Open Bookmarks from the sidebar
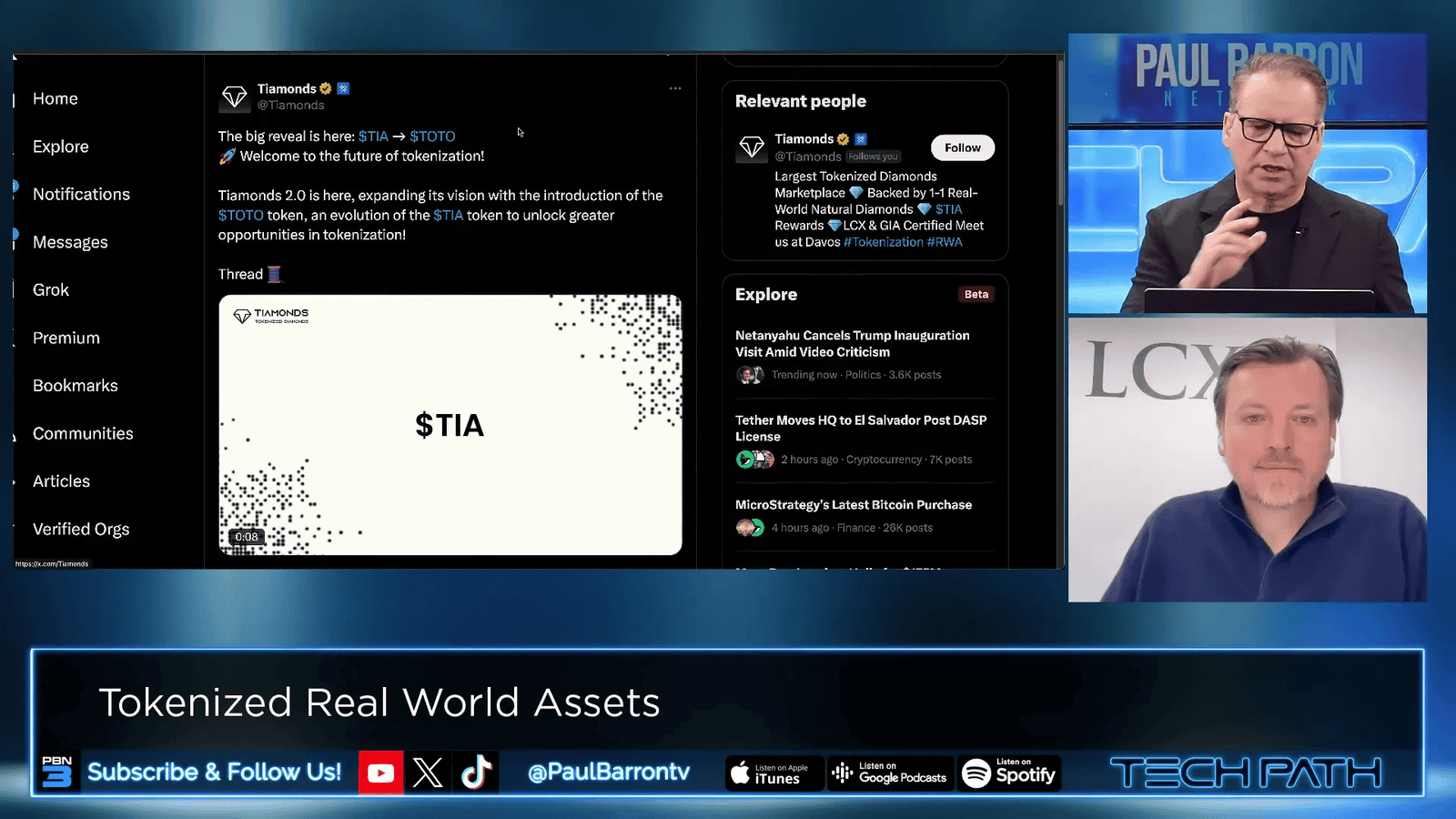1456x819 pixels. 76,385
